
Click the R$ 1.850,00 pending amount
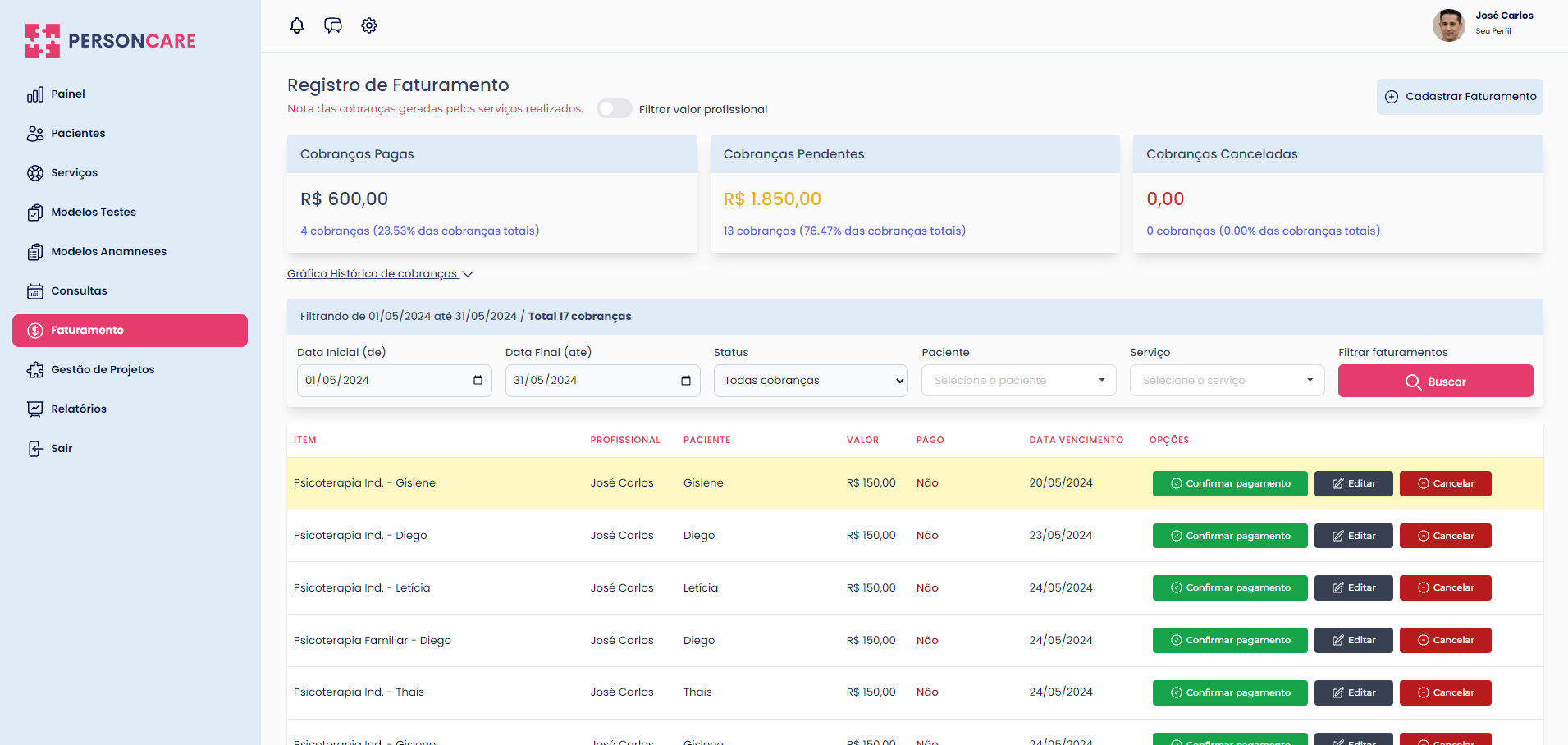772,199
